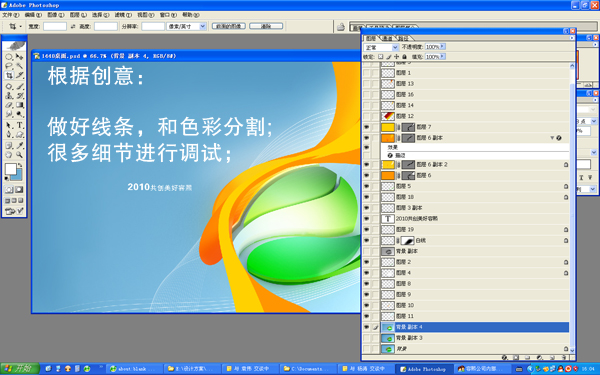This screenshot has width=600, height=375.
Task: Select the Notes tool
Action: point(8,145)
